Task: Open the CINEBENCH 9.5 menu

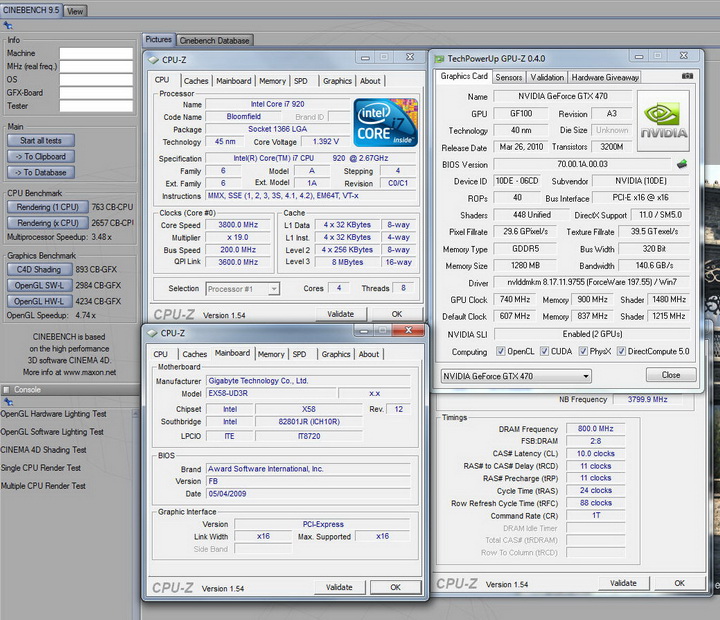Action: coord(31,10)
